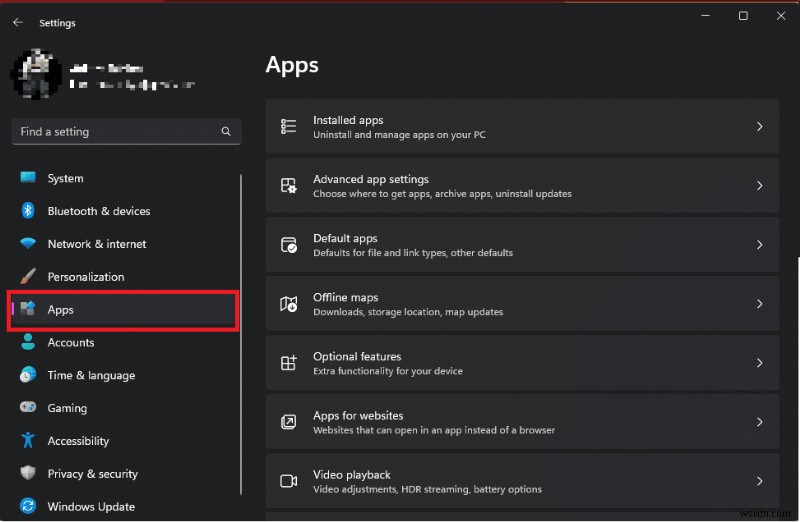Click the Offline maps chevron arrow
This screenshot has width=800, height=522.
point(760,304)
